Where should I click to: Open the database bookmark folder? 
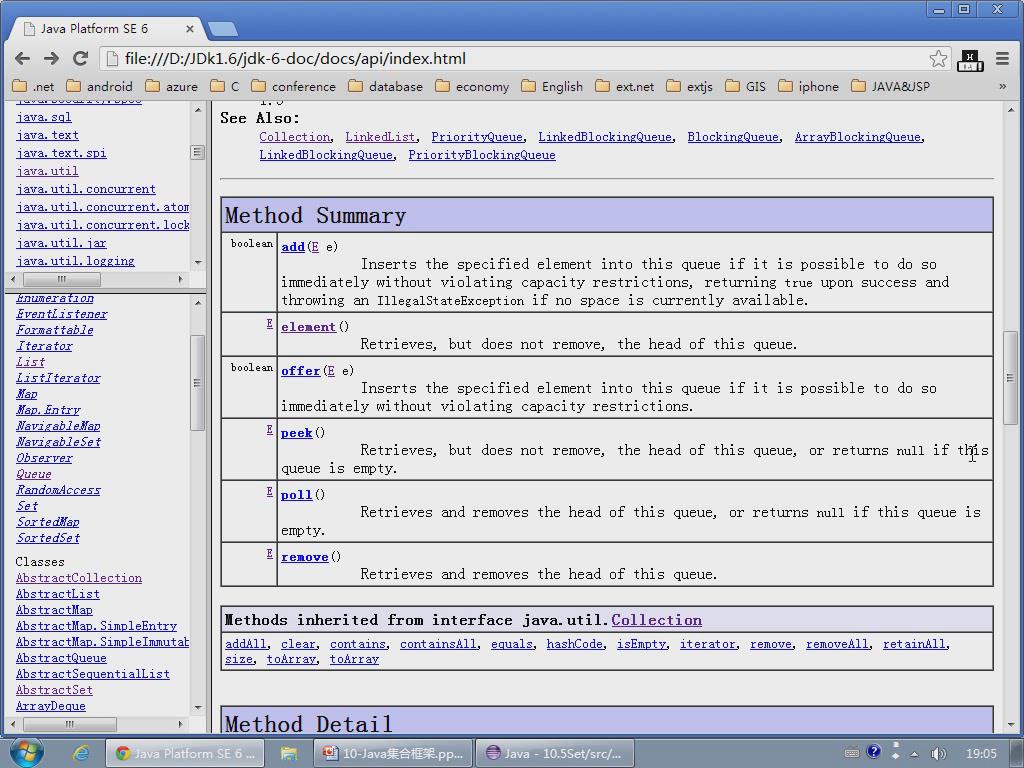coord(385,86)
